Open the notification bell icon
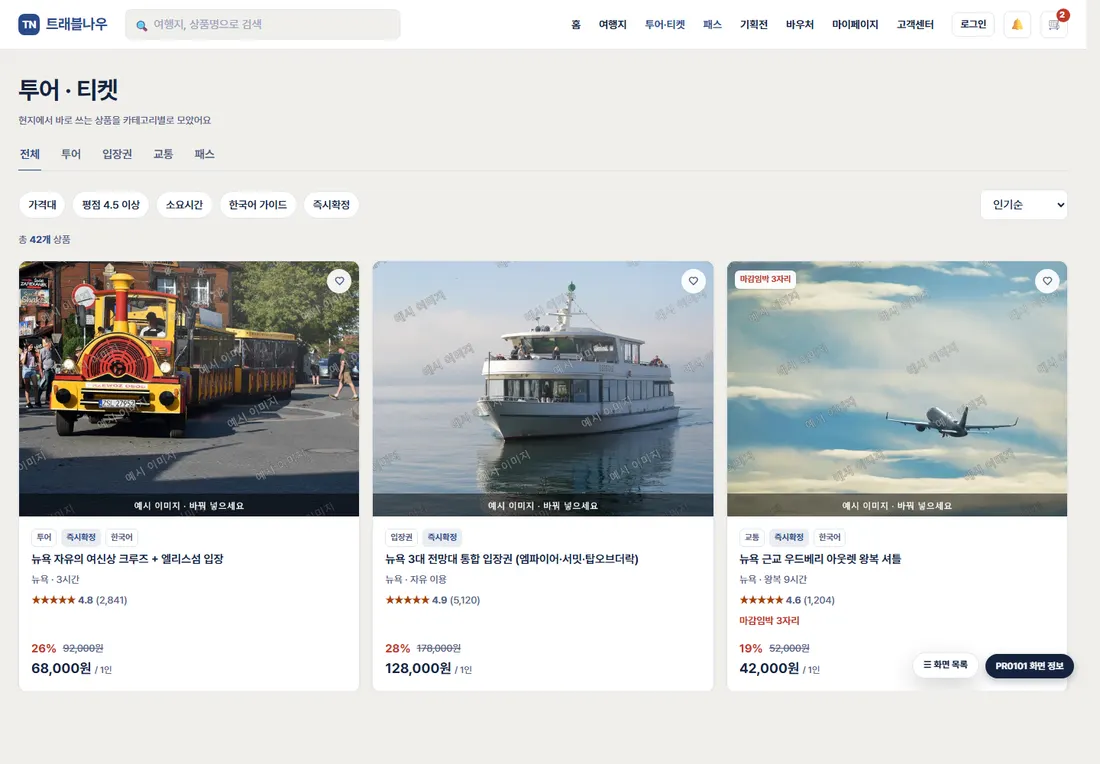The image size is (1100, 764). (x=1017, y=25)
